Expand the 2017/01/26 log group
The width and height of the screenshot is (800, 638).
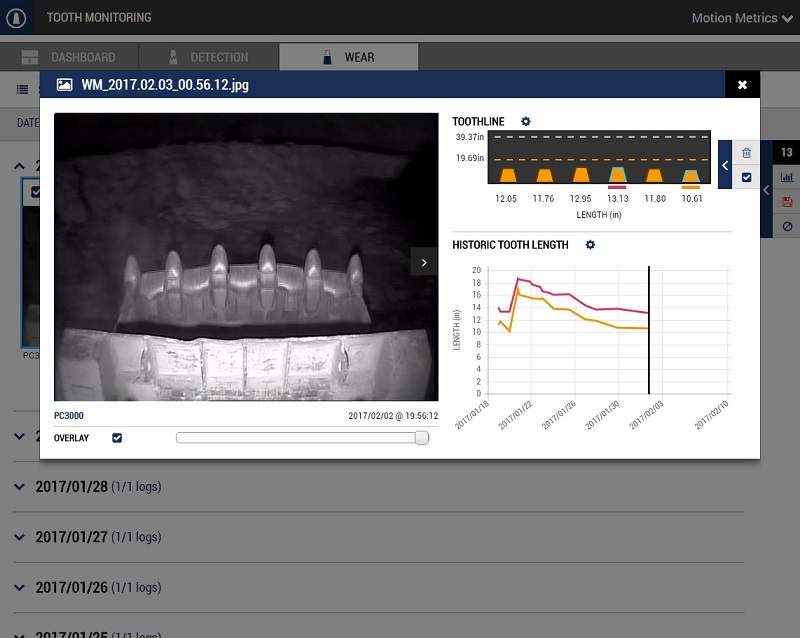point(19,587)
